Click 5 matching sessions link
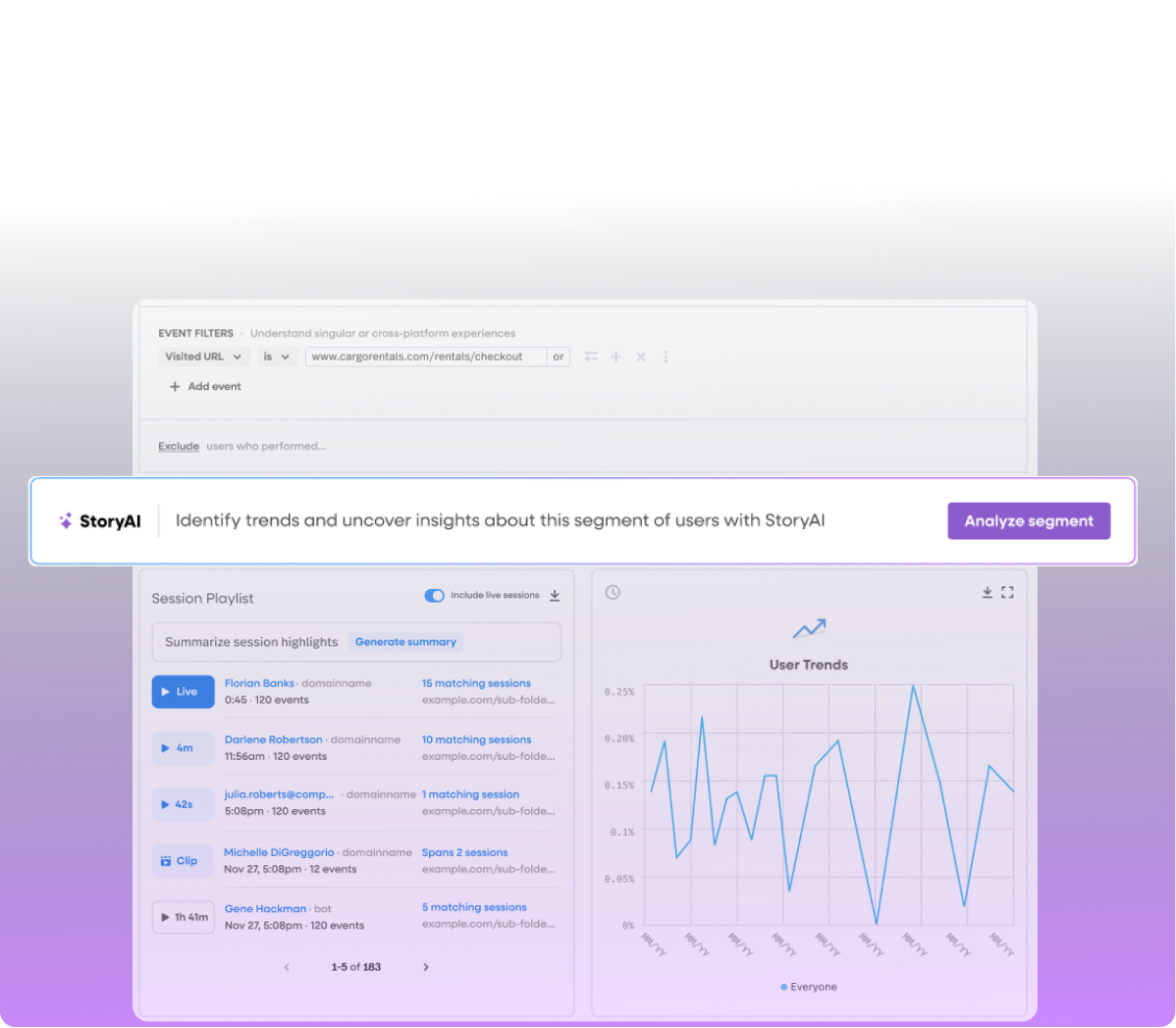 click(x=474, y=907)
